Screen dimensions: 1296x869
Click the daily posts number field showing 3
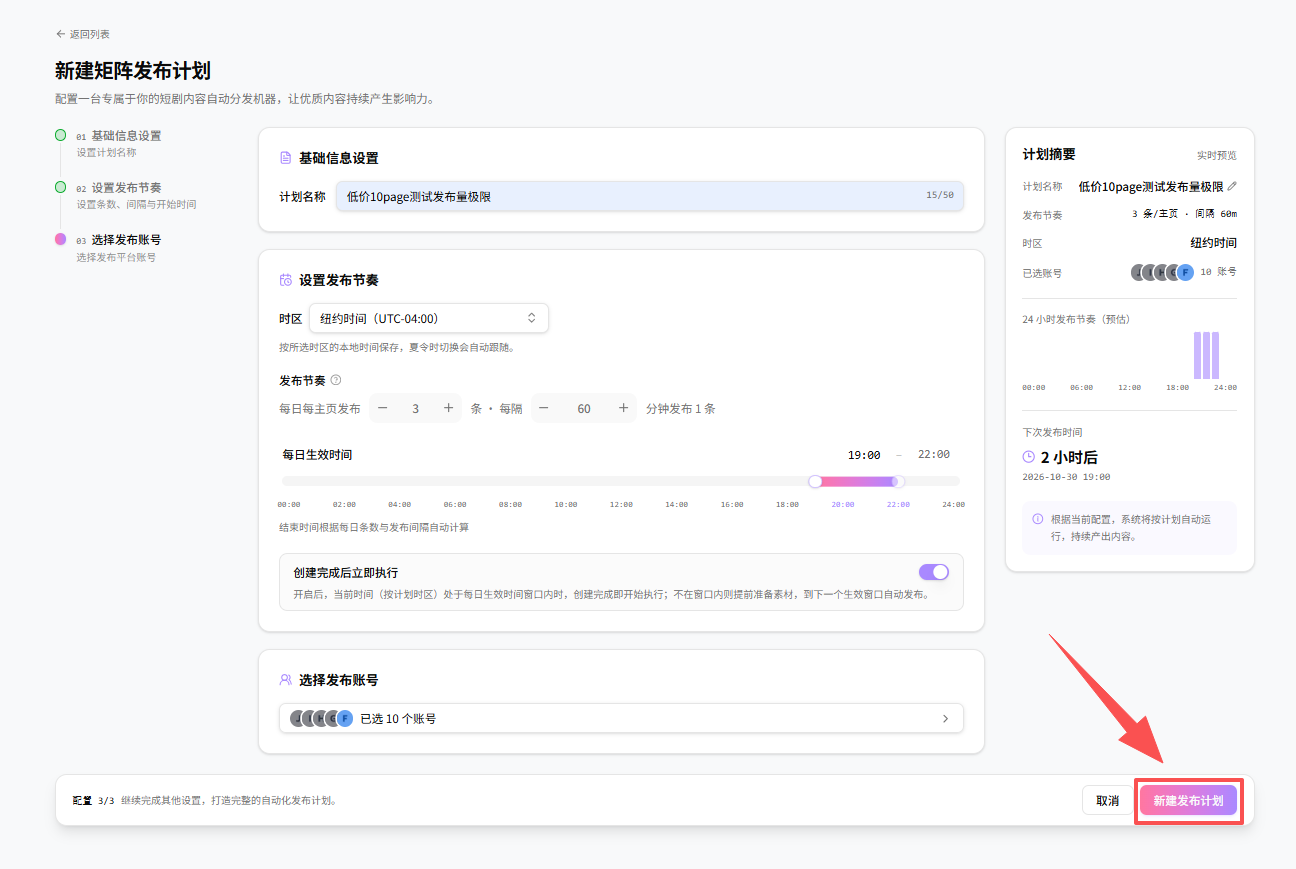[416, 408]
